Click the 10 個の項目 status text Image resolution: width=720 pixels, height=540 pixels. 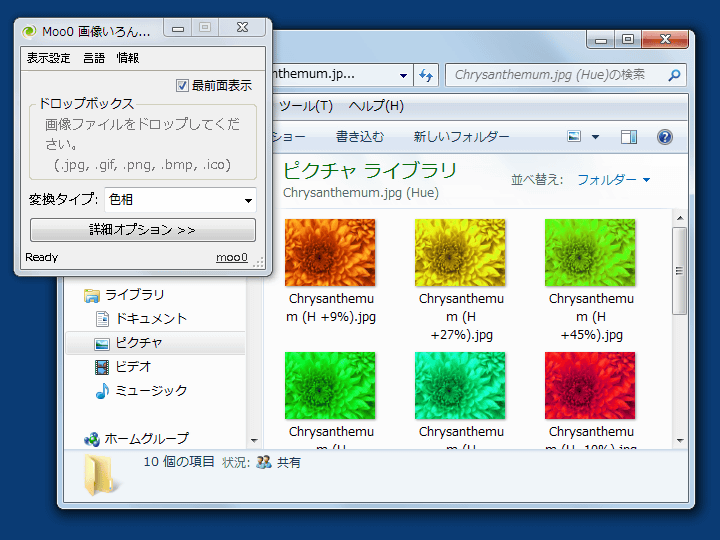[179, 461]
